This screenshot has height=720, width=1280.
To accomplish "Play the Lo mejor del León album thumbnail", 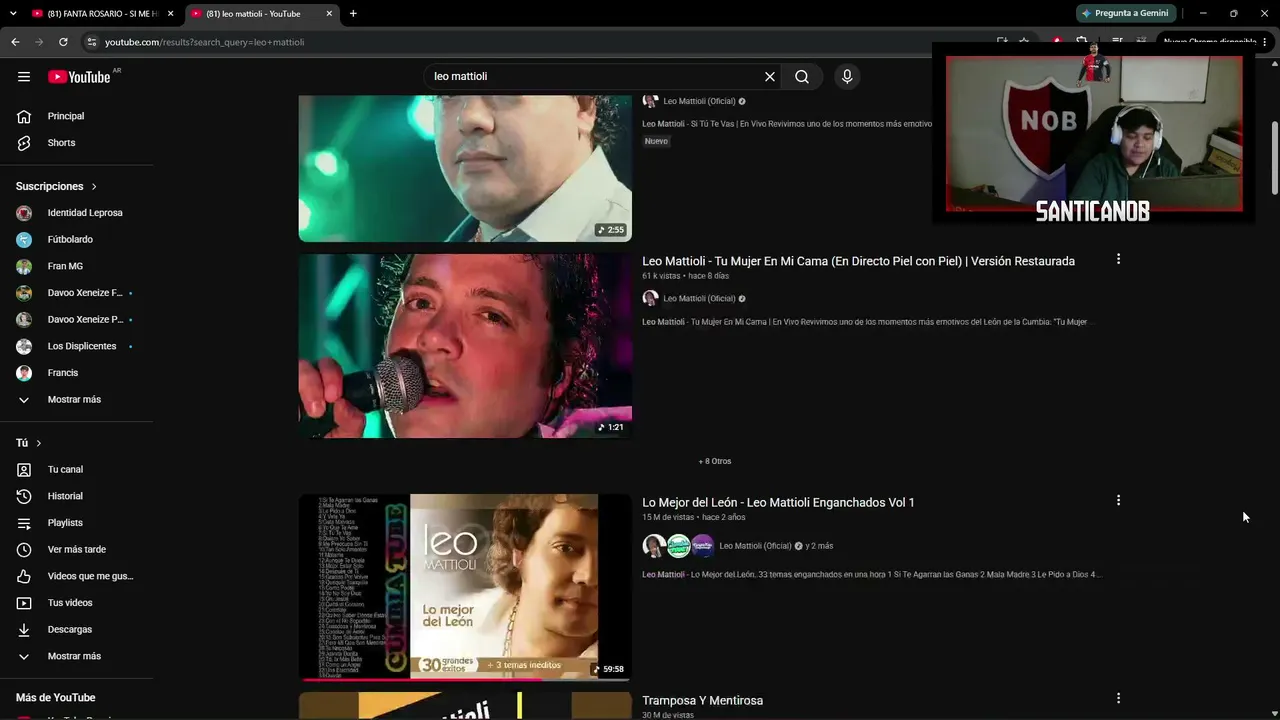I will point(465,587).
